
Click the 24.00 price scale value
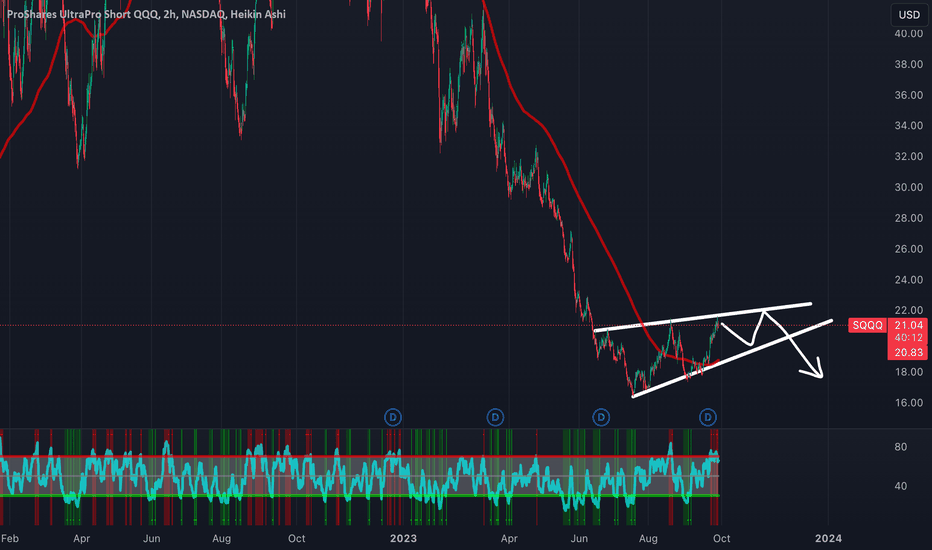point(909,279)
